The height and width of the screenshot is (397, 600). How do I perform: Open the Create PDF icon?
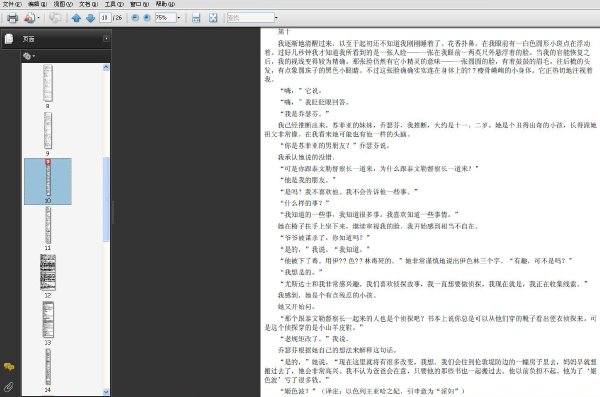(x=29, y=18)
